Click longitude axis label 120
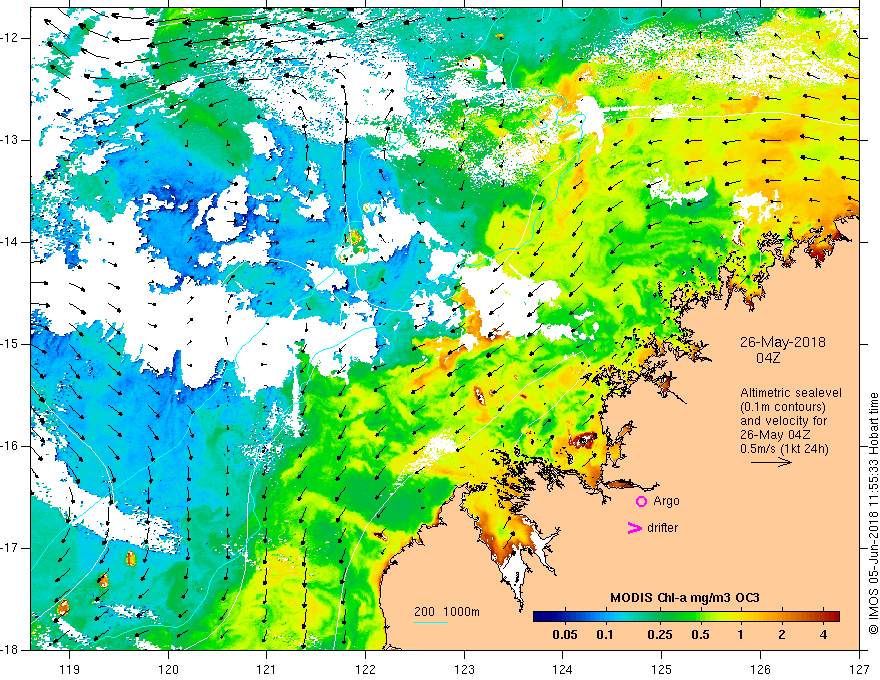Viewport: 880px width, 680px height. (x=168, y=669)
